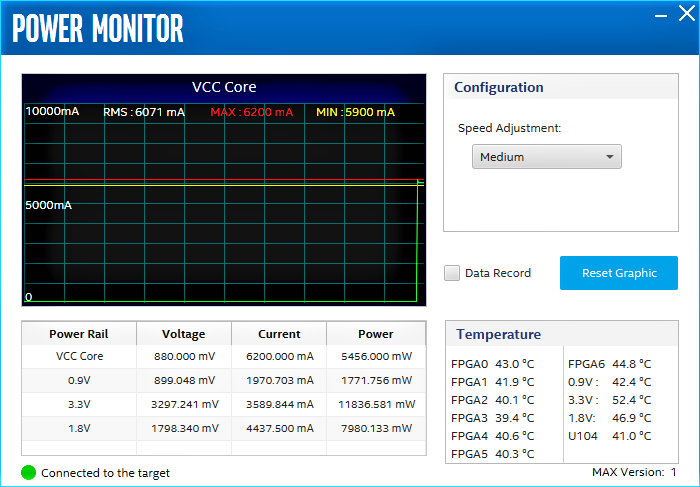This screenshot has width=700, height=487.
Task: Click the RMS current readout
Action: [x=144, y=112]
